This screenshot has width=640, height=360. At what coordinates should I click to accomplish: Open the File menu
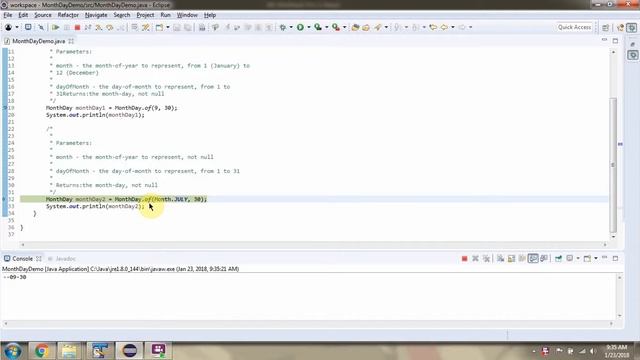(x=8, y=15)
